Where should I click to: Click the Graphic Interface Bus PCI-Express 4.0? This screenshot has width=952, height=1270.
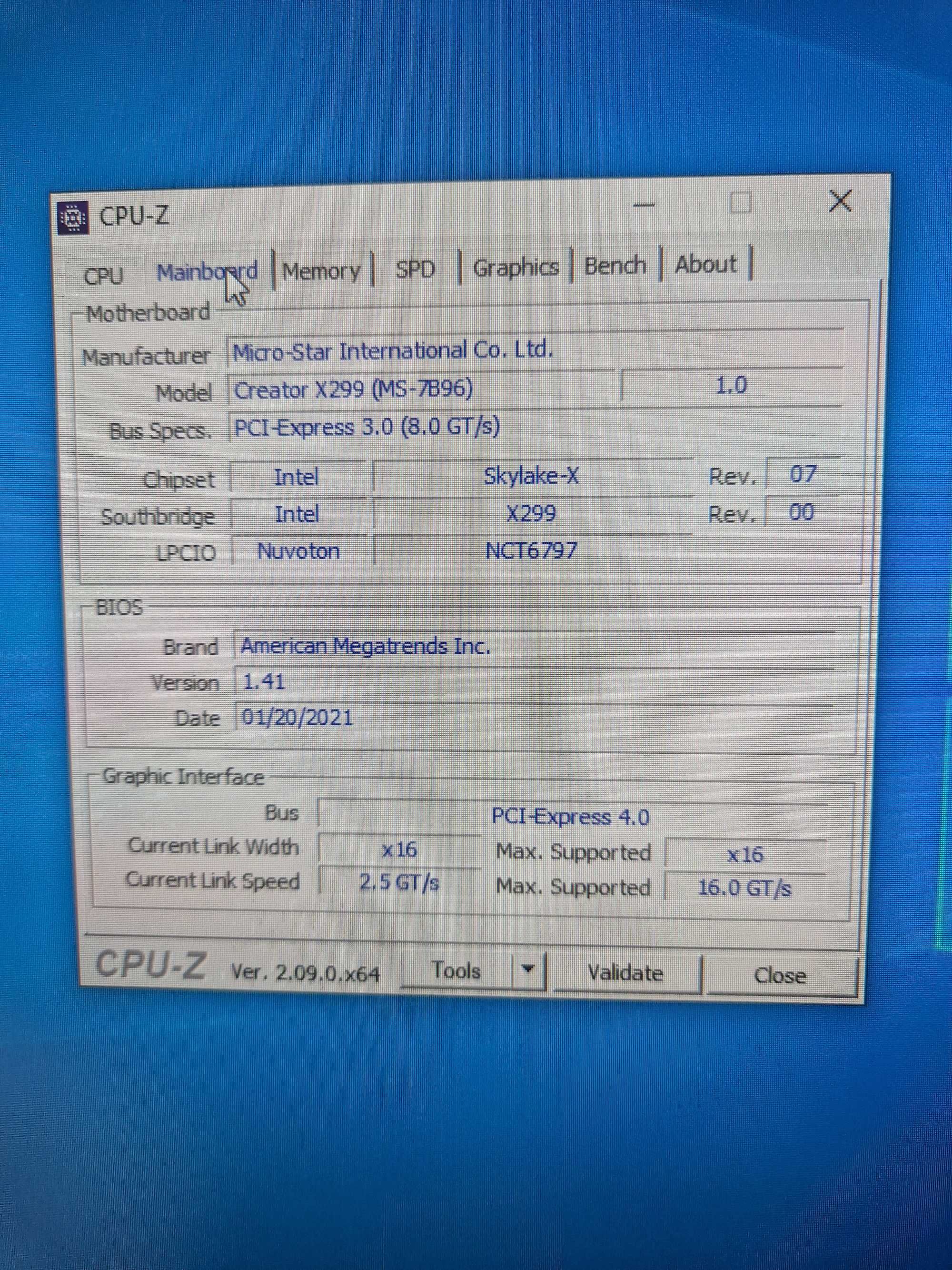572,816
